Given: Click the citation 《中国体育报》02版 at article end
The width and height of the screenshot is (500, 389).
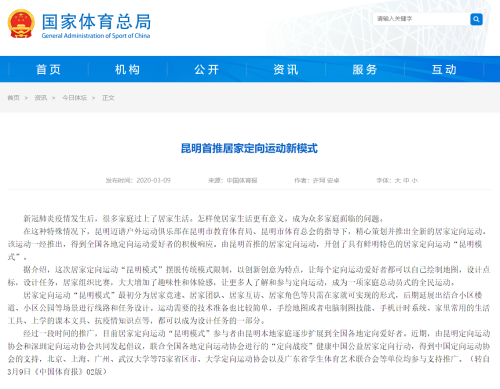Looking at the screenshot, I should [x=69, y=372].
